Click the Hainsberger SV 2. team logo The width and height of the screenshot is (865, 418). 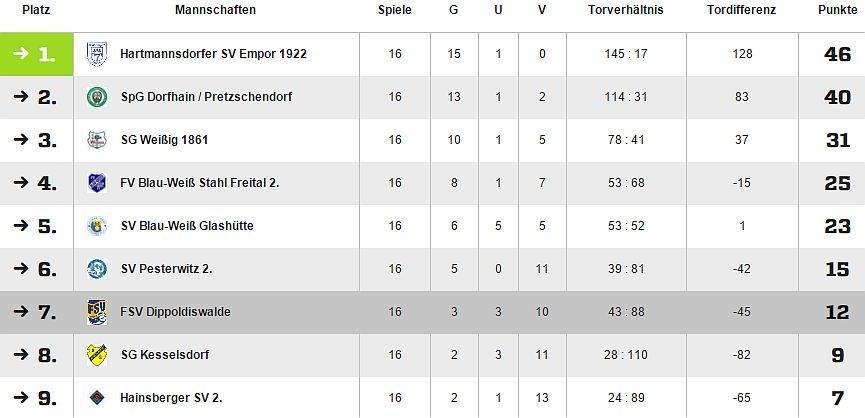pos(96,398)
